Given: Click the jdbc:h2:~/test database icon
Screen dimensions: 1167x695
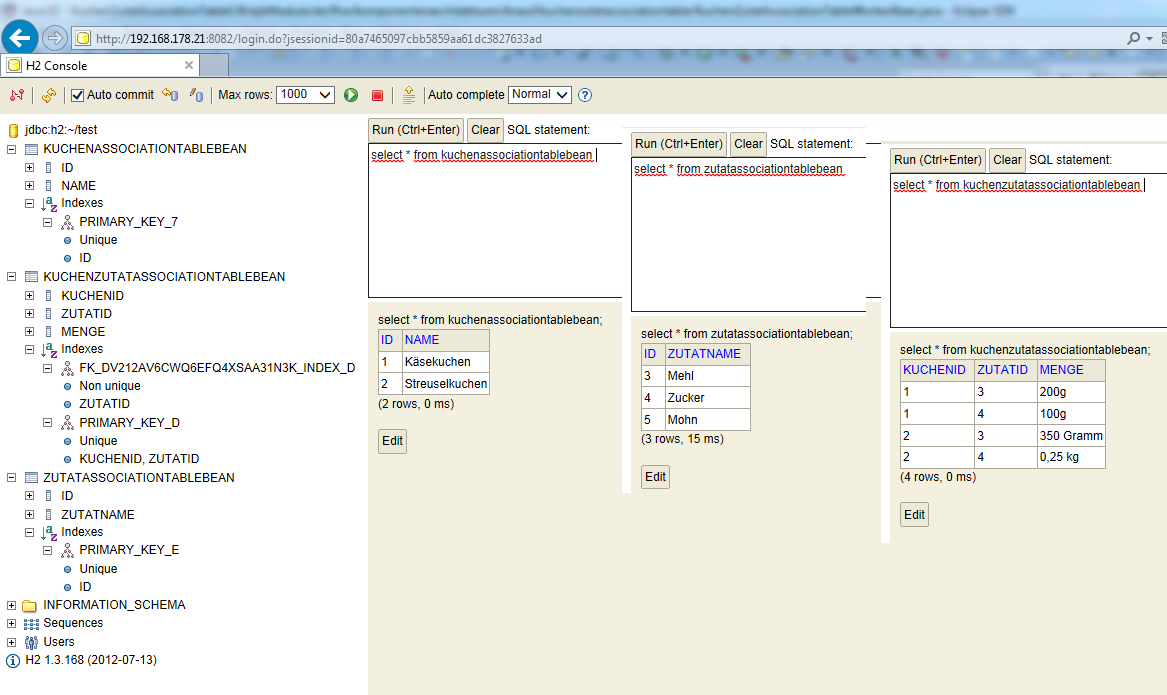Looking at the screenshot, I should tap(13, 130).
